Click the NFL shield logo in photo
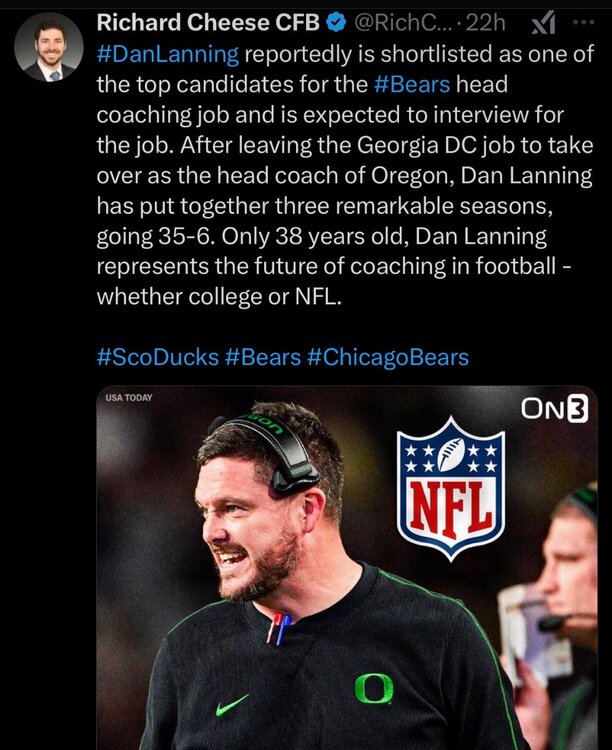The height and width of the screenshot is (750, 612). pos(451,486)
